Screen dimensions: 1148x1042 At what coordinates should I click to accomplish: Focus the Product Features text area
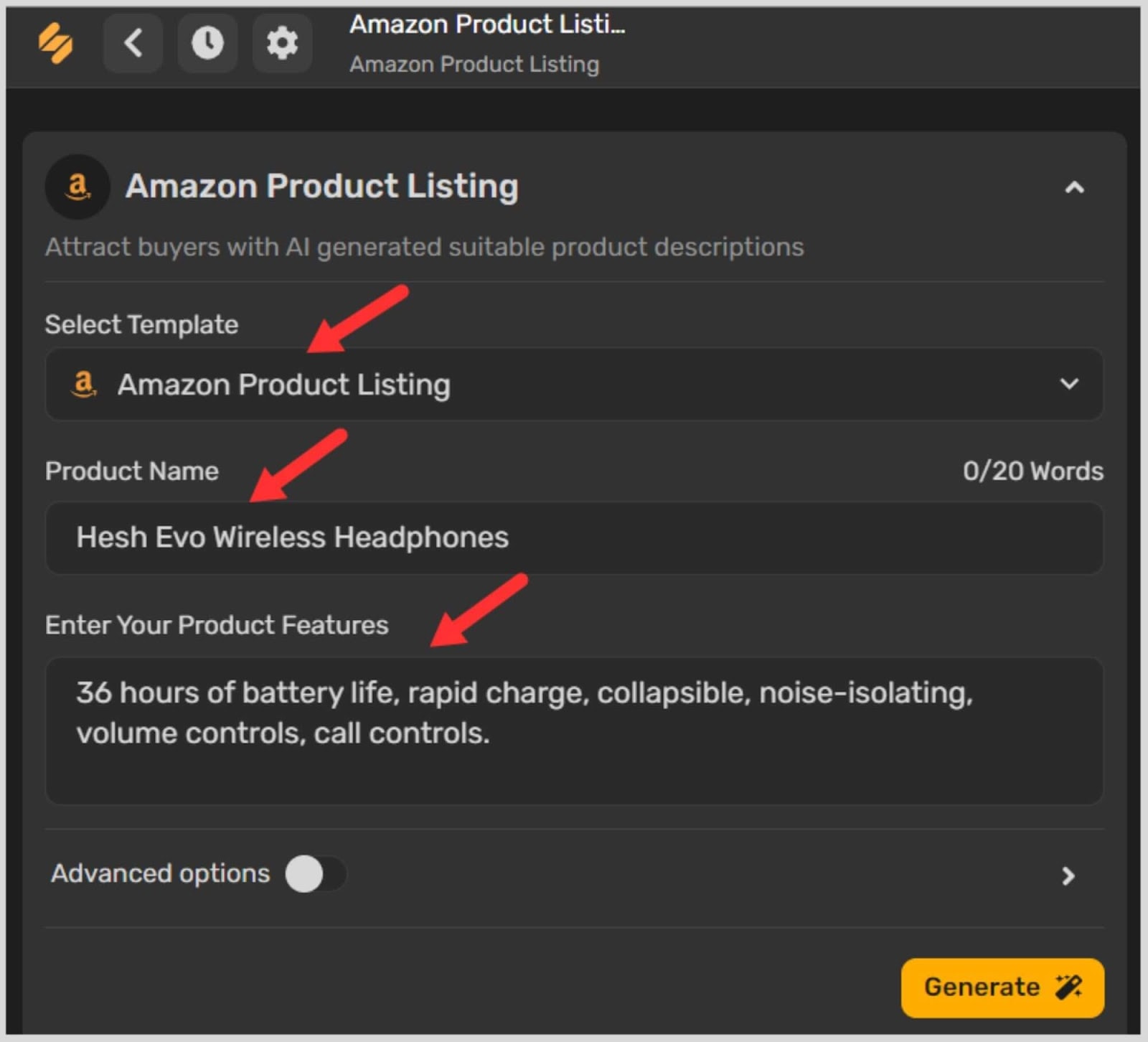(x=574, y=731)
